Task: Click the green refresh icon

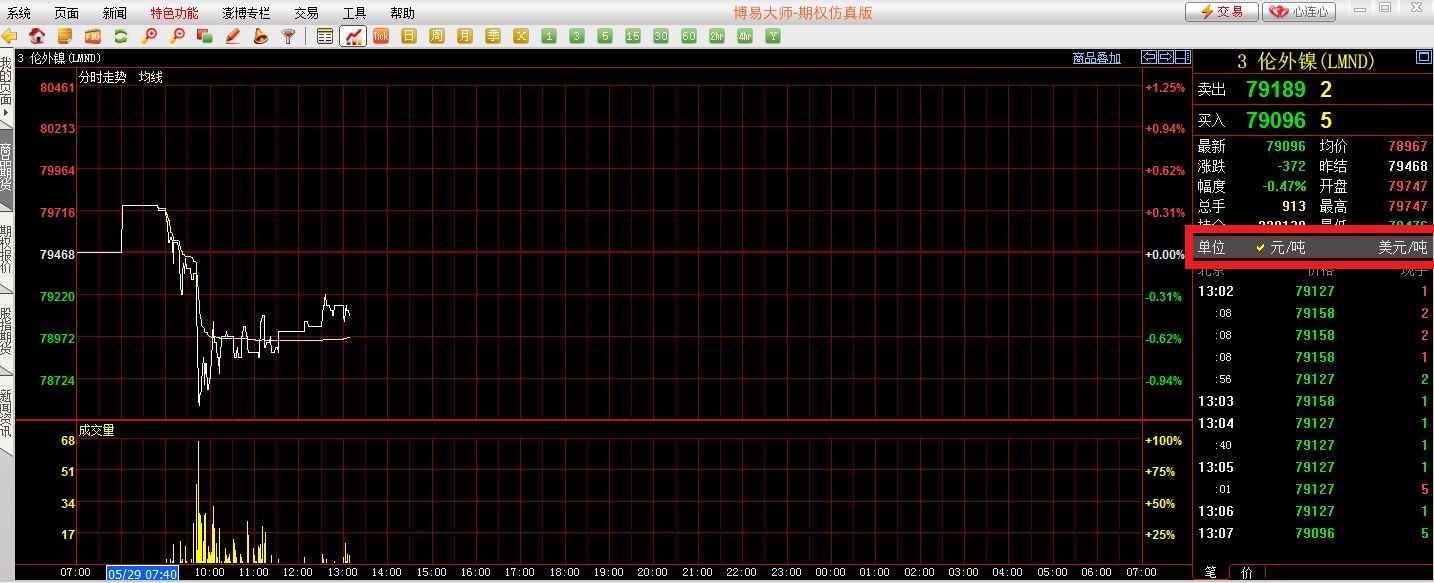Action: click(x=121, y=36)
